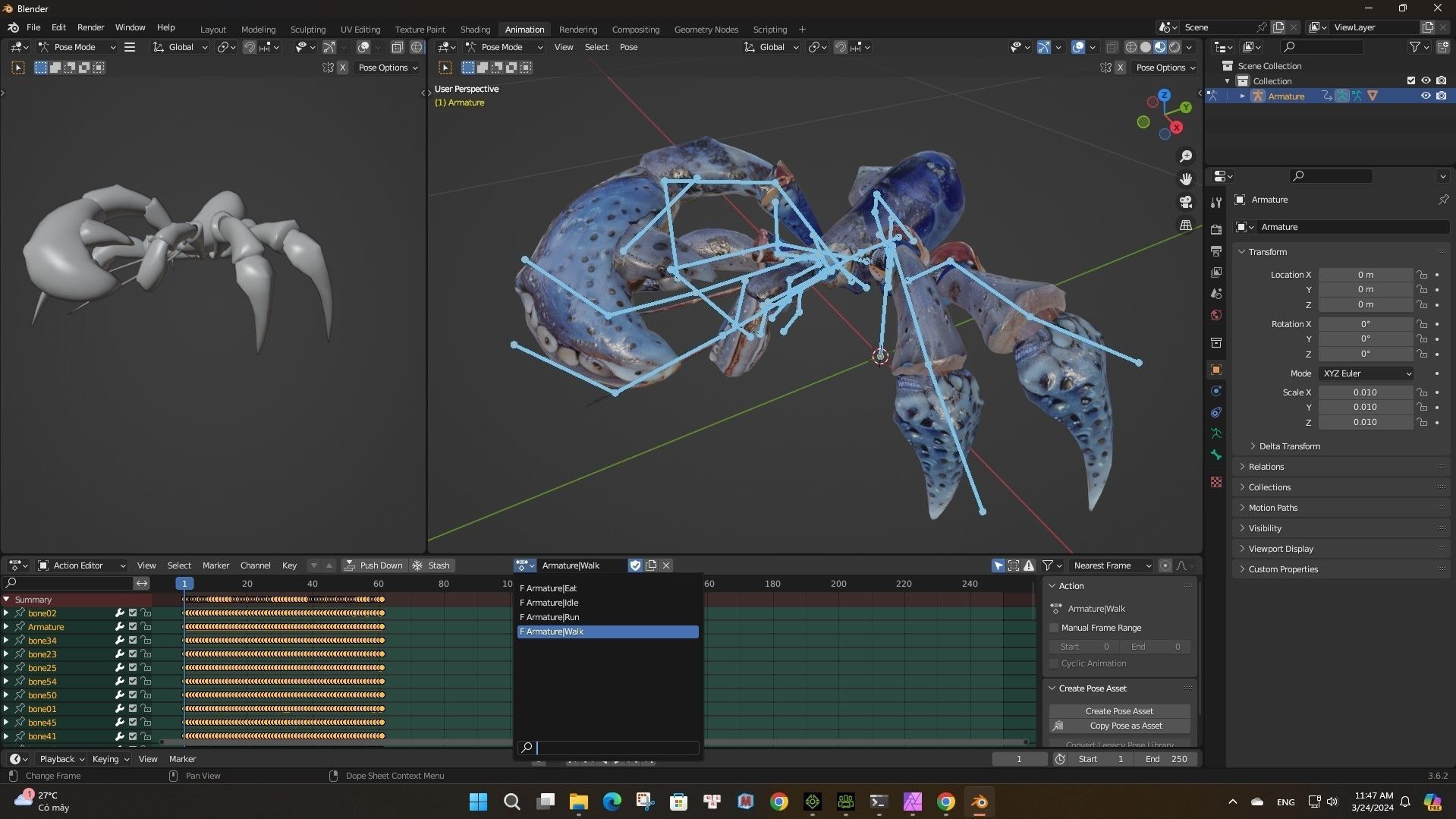Disable Armature in renders camera icon

(1441, 96)
